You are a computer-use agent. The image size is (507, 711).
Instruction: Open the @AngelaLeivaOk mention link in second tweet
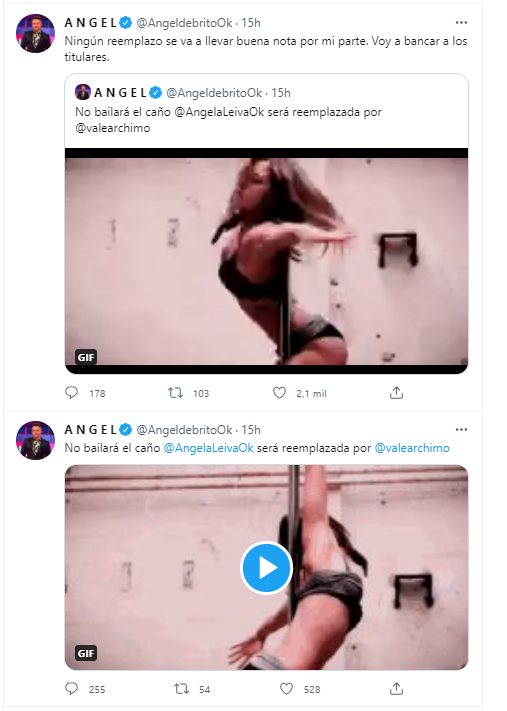(x=208, y=448)
